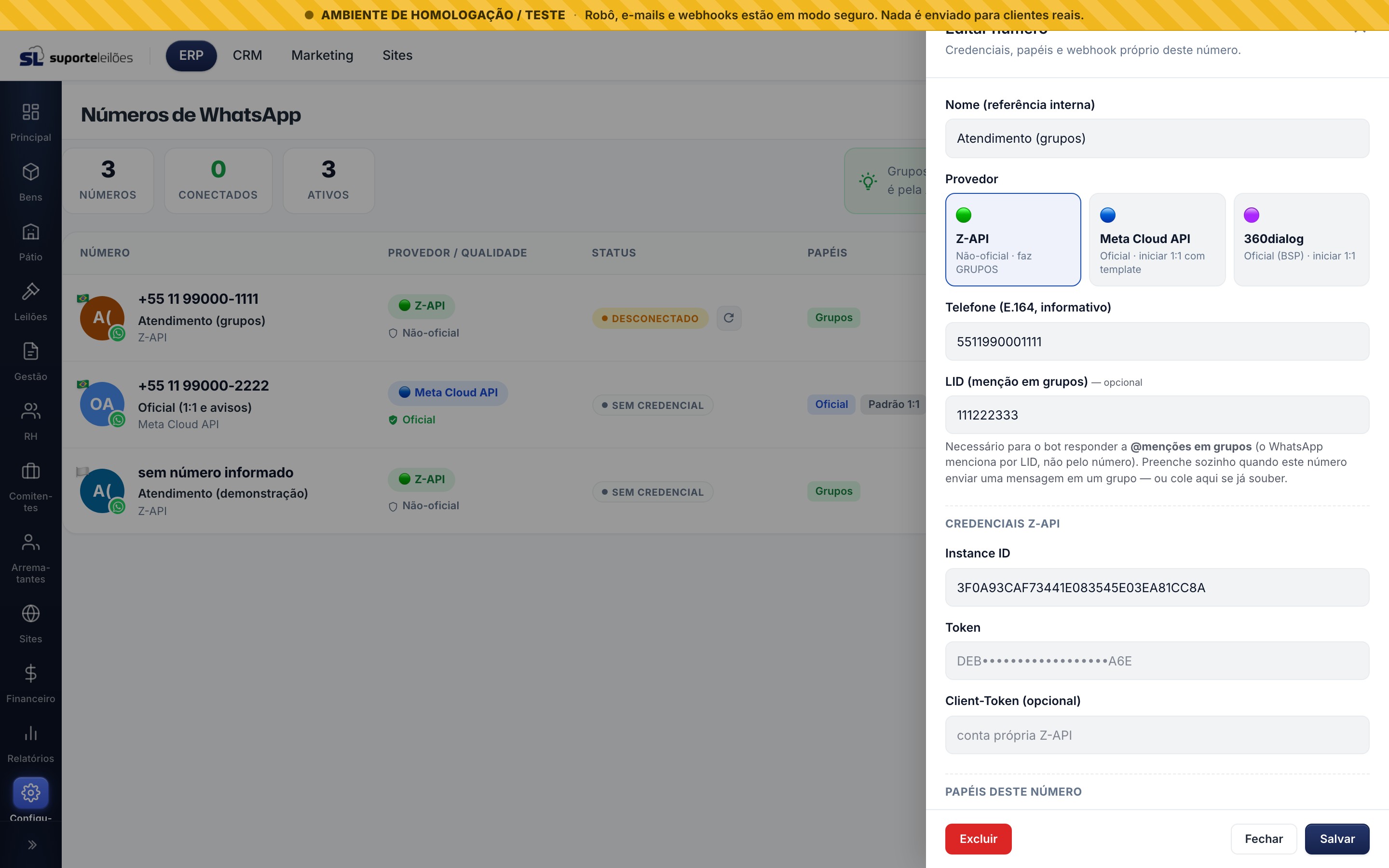Click the Z-API badge for +55 11 99000-1111
This screenshot has width=1389, height=868.
coord(422,306)
